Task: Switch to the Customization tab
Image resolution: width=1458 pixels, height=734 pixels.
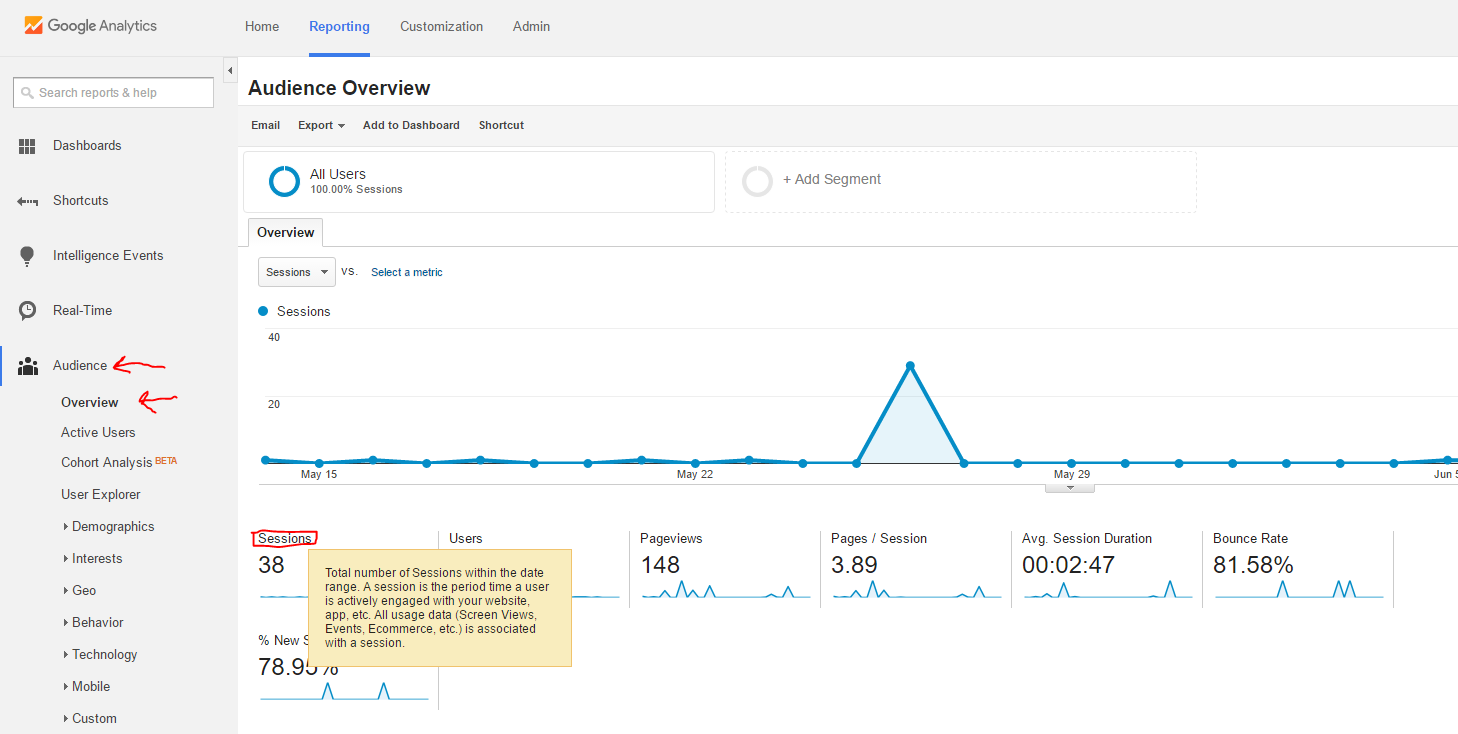Action: (x=441, y=27)
